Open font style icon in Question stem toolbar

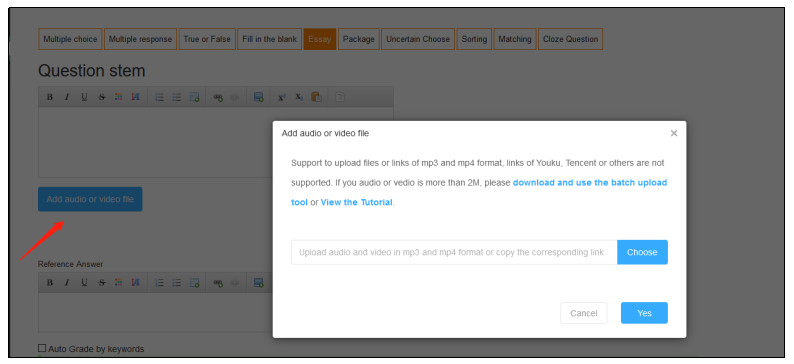[x=135, y=97]
